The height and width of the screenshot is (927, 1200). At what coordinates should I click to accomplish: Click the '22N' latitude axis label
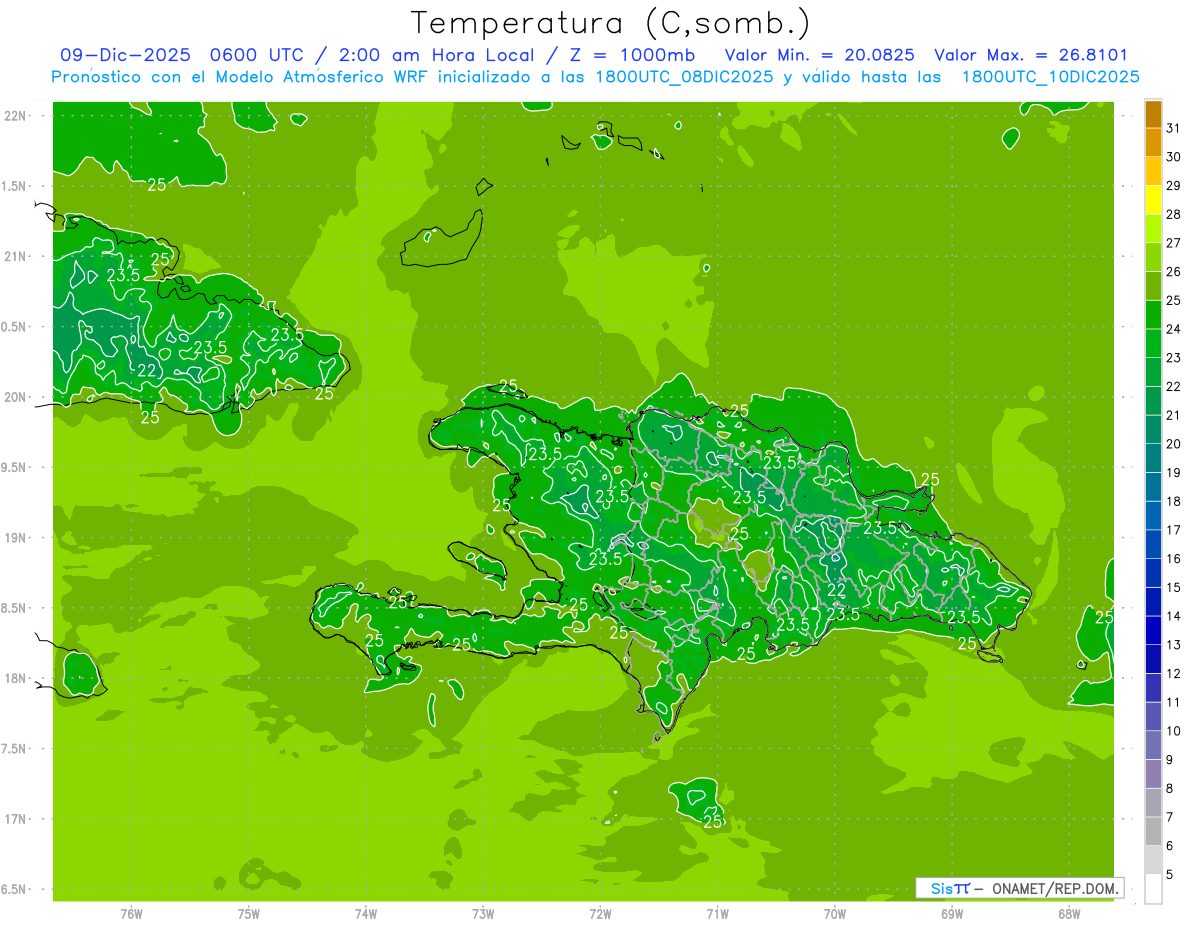tap(15, 116)
